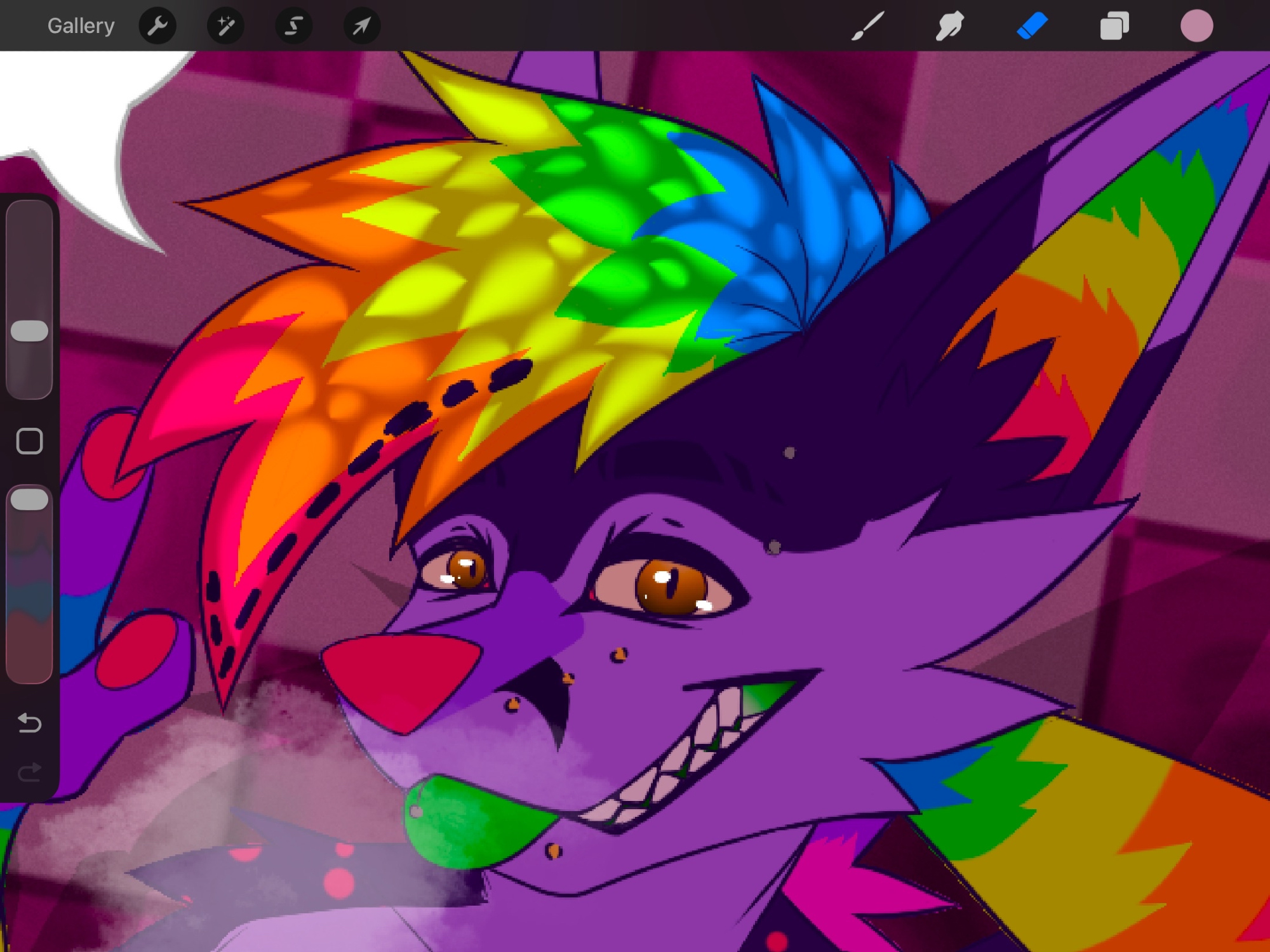Activate the Selection S-ribbon tool
Screen dimensions: 1270x952
coord(293,26)
